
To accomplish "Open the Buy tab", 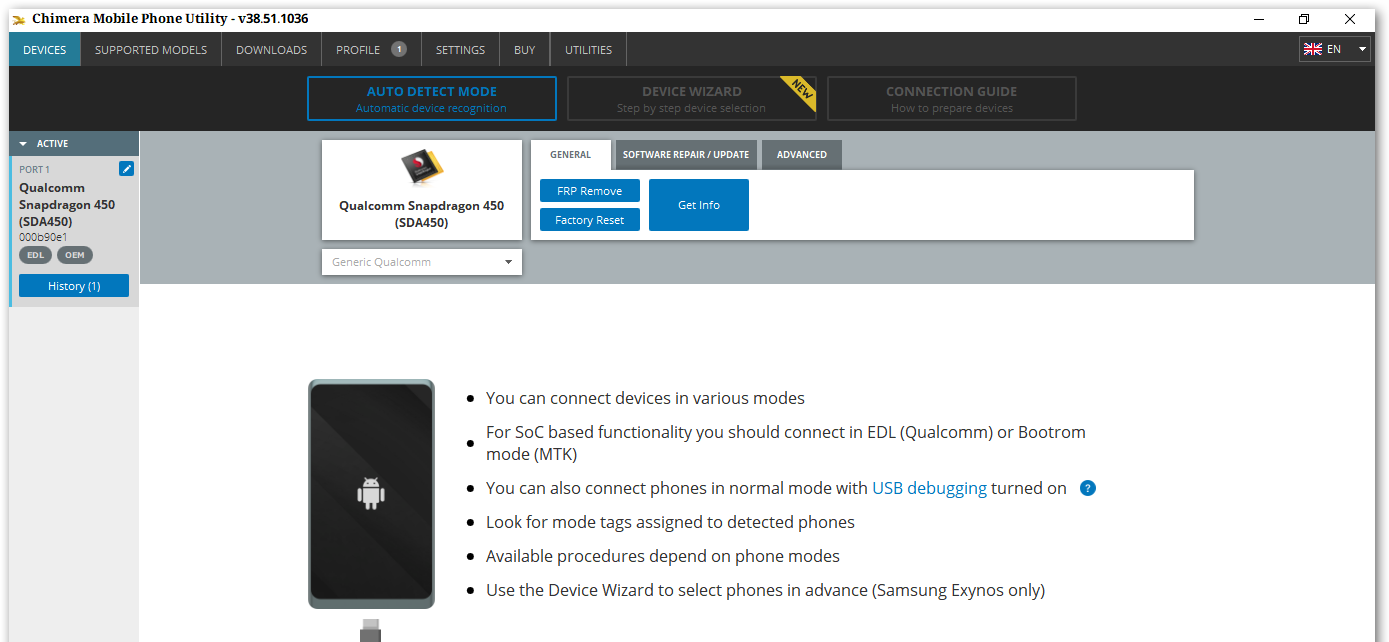I will pyautogui.click(x=525, y=49).
